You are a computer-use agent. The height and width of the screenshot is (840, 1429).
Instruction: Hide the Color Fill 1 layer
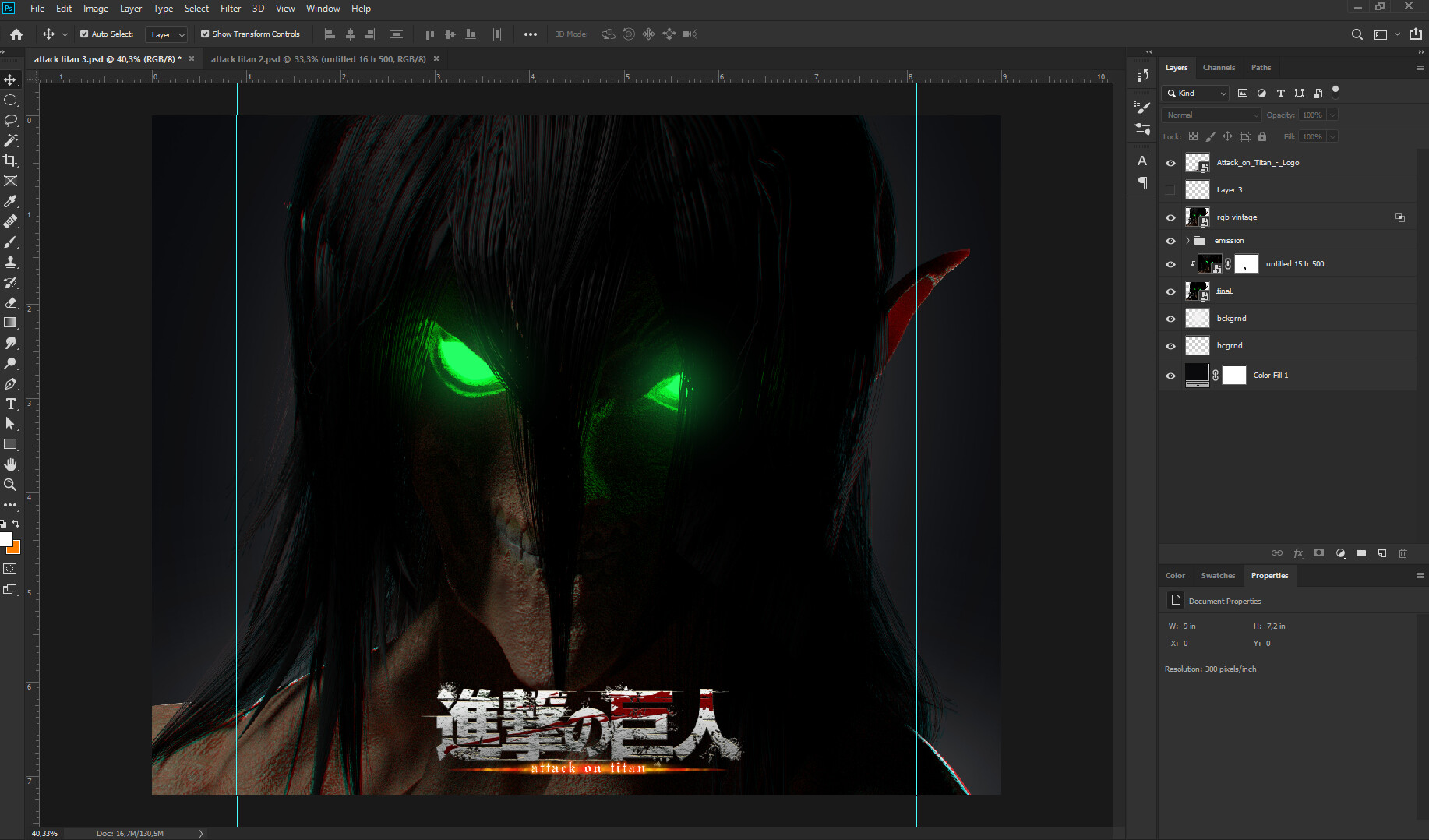tap(1170, 376)
